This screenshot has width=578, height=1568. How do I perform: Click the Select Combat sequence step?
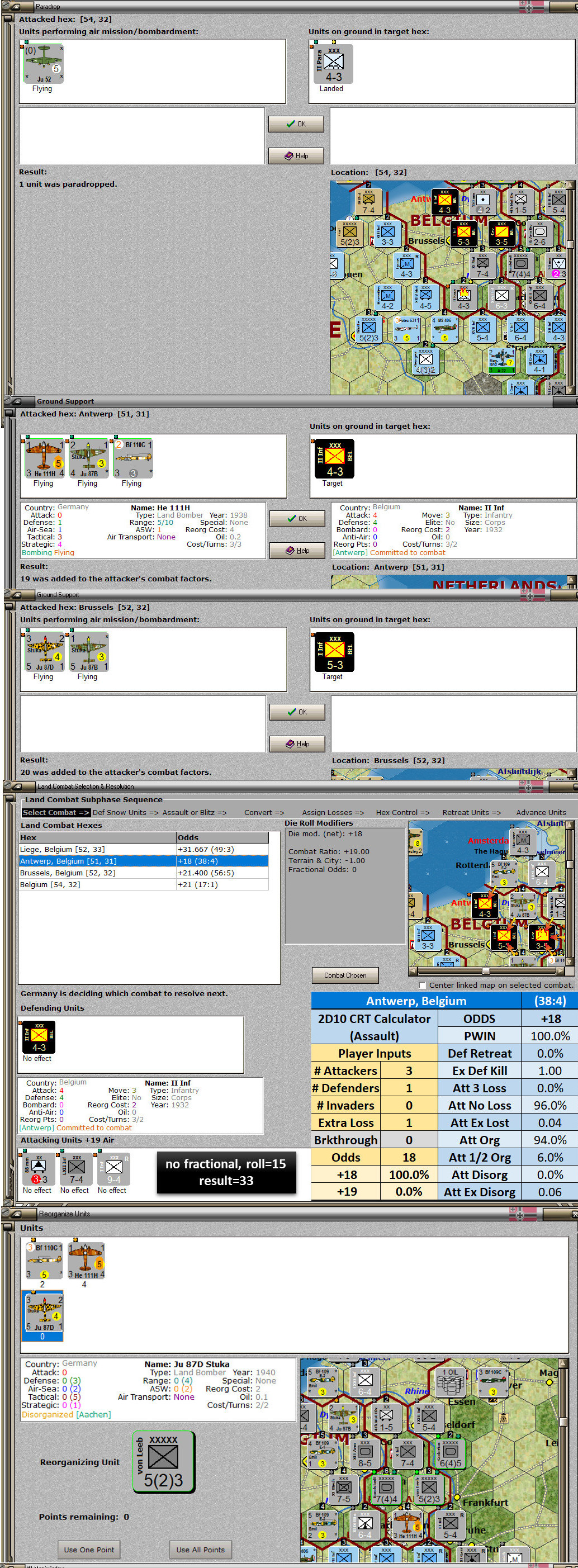55,813
